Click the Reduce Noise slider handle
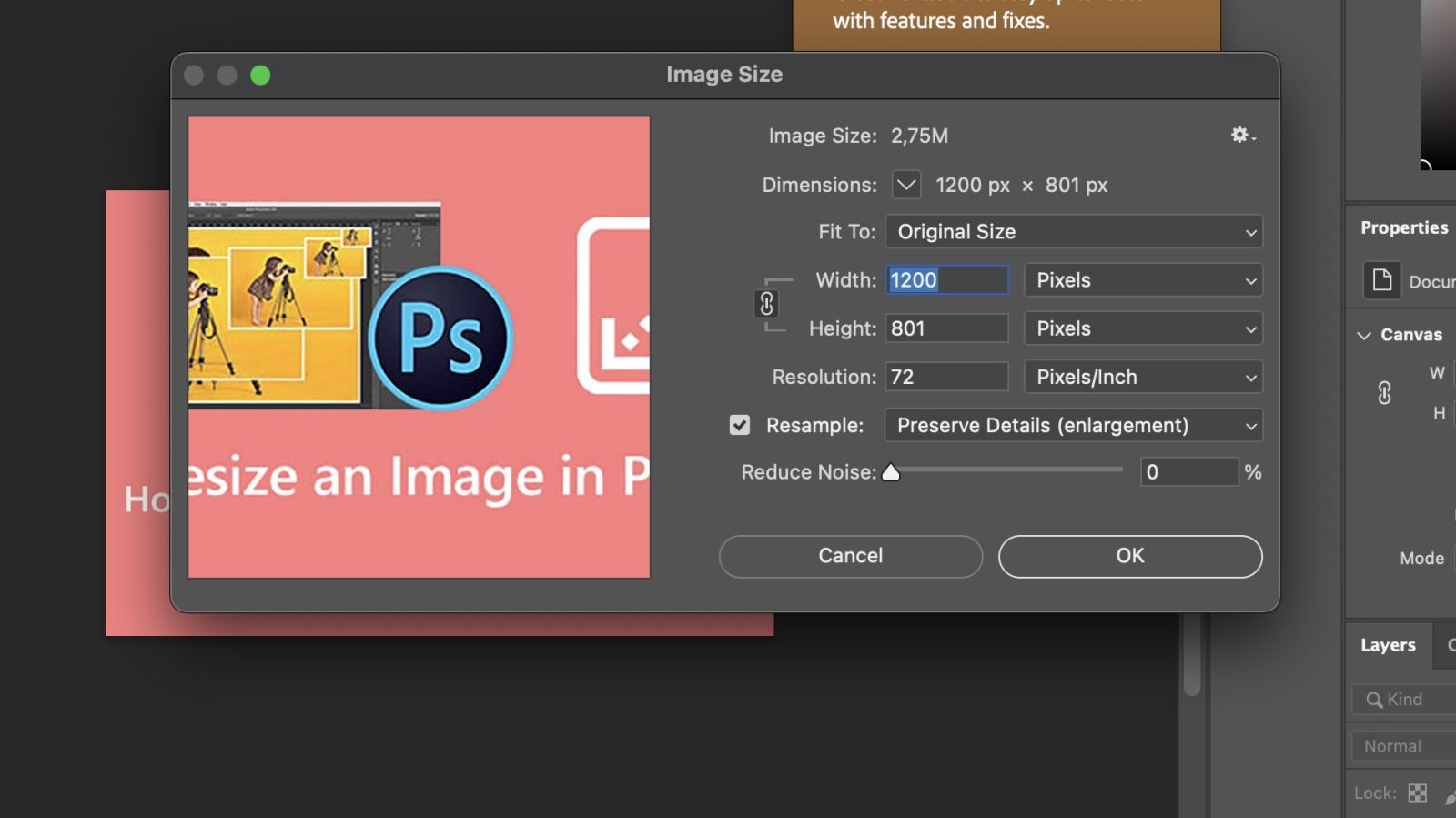The width and height of the screenshot is (1456, 818). pyautogui.click(x=891, y=471)
